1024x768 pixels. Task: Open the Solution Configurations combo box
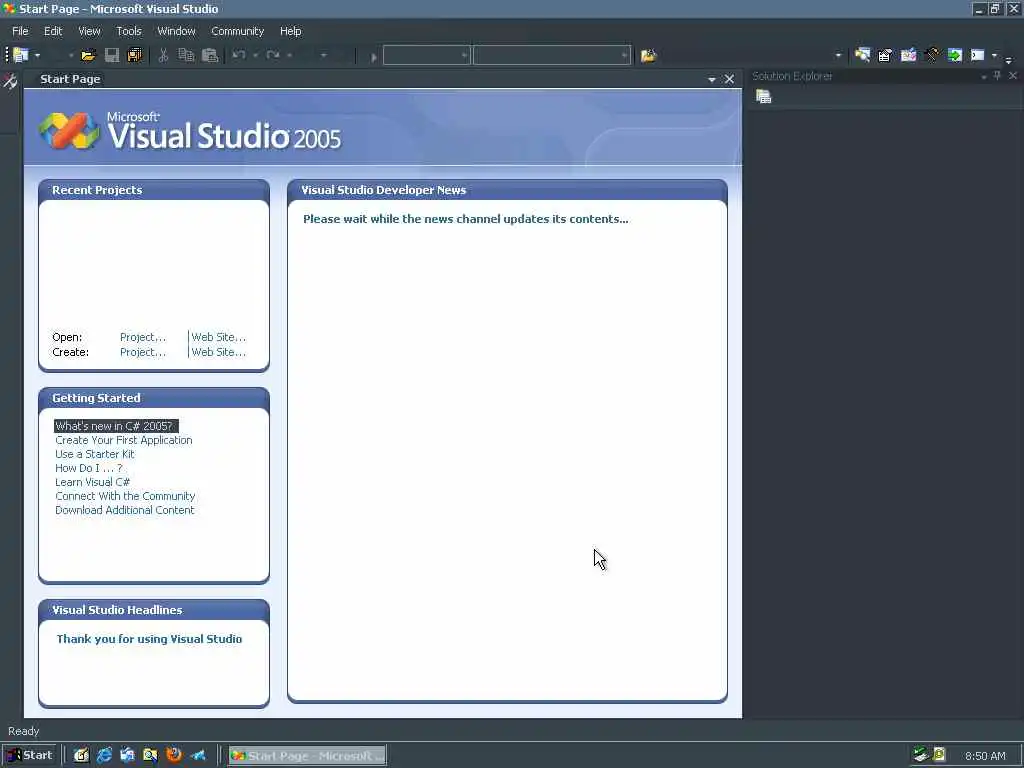pyautogui.click(x=426, y=56)
